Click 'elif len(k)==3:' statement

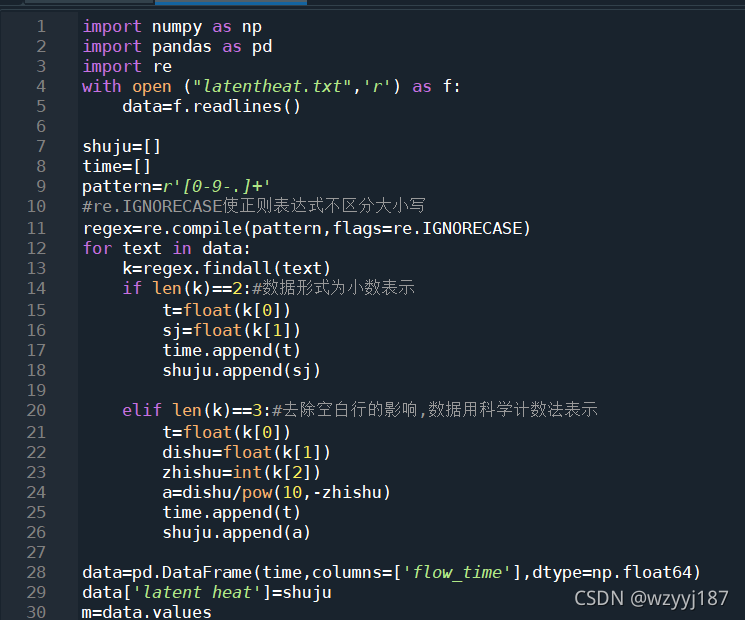click(x=196, y=410)
